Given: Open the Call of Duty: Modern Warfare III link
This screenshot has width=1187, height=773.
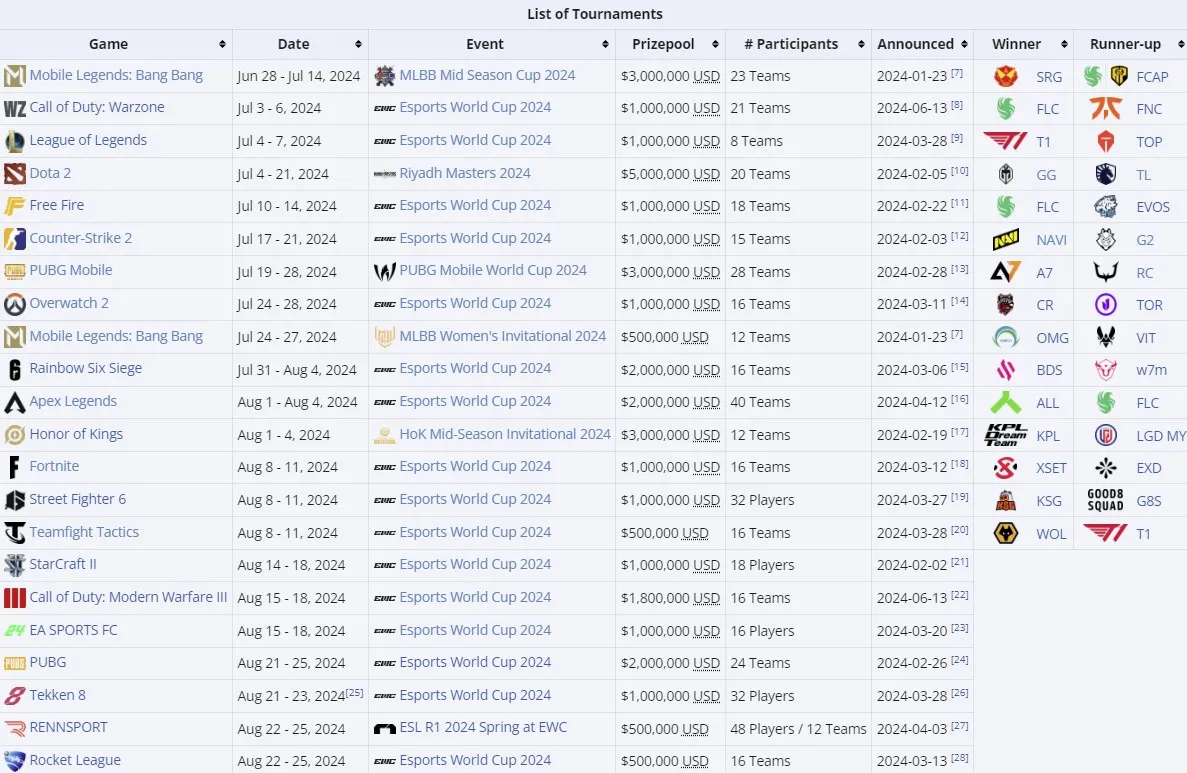Looking at the screenshot, I should (128, 597).
